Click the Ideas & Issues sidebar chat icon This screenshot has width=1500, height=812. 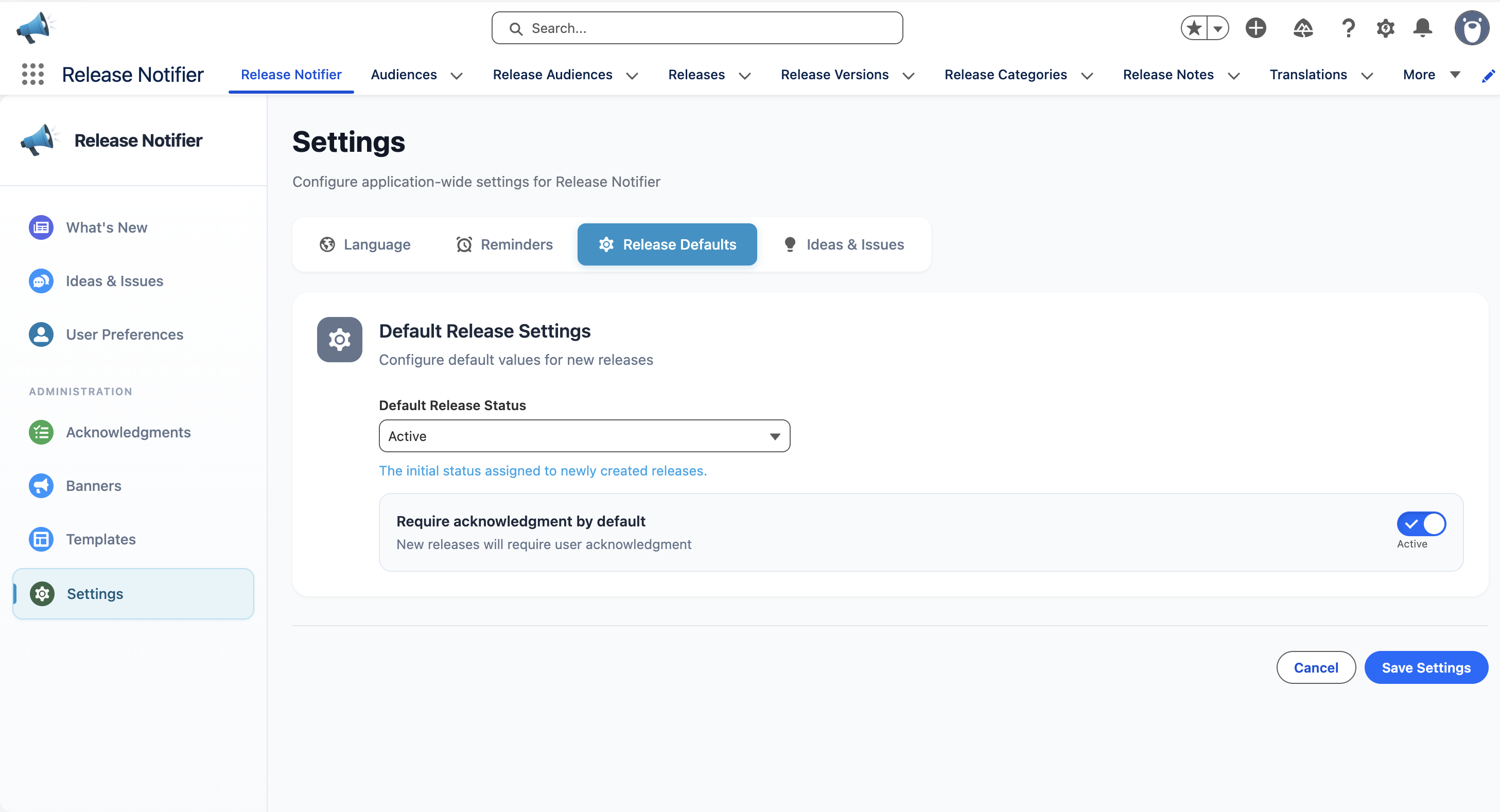tap(41, 281)
